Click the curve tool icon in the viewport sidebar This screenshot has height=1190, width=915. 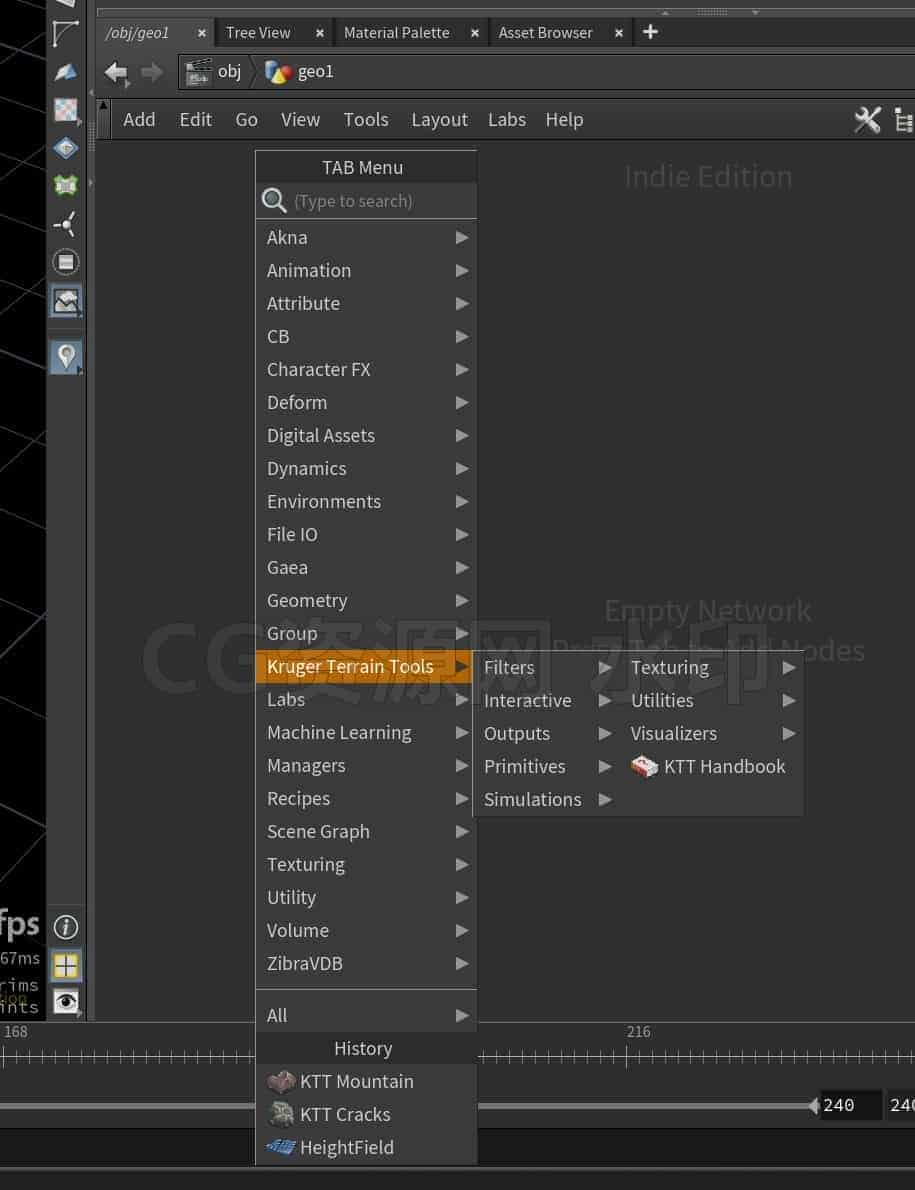pyautogui.click(x=65, y=33)
